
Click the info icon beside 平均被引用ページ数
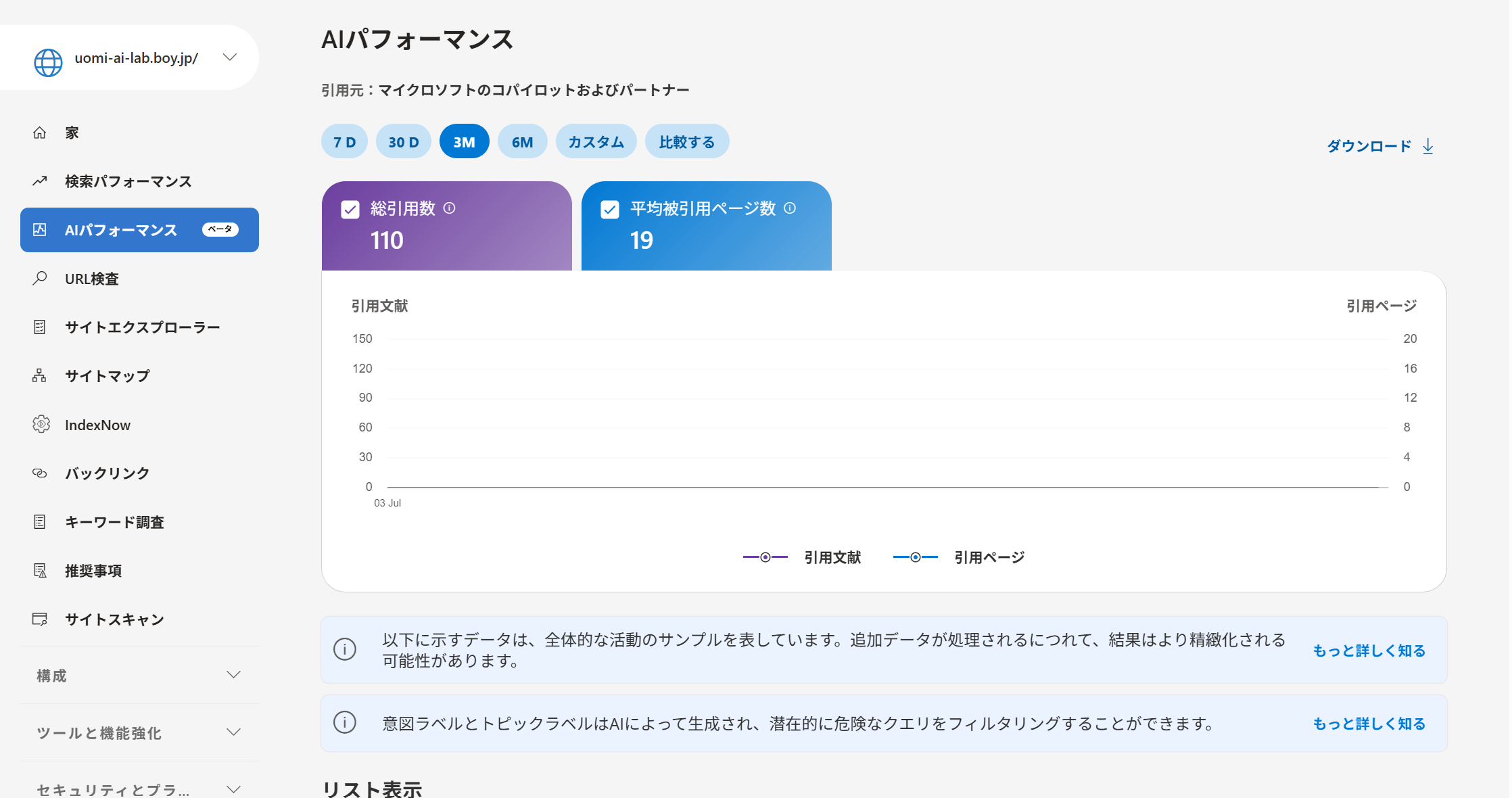(790, 208)
